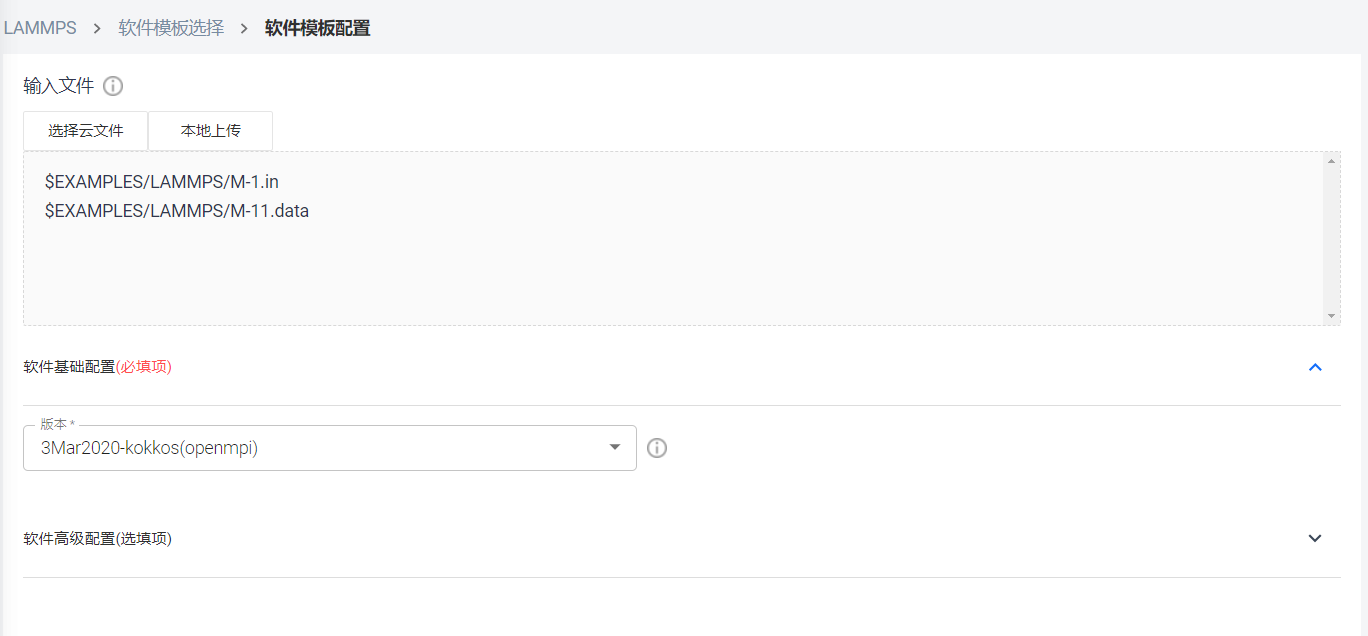The width and height of the screenshot is (1368, 636).
Task: Select the M-1.in input file entry
Action: [x=162, y=182]
